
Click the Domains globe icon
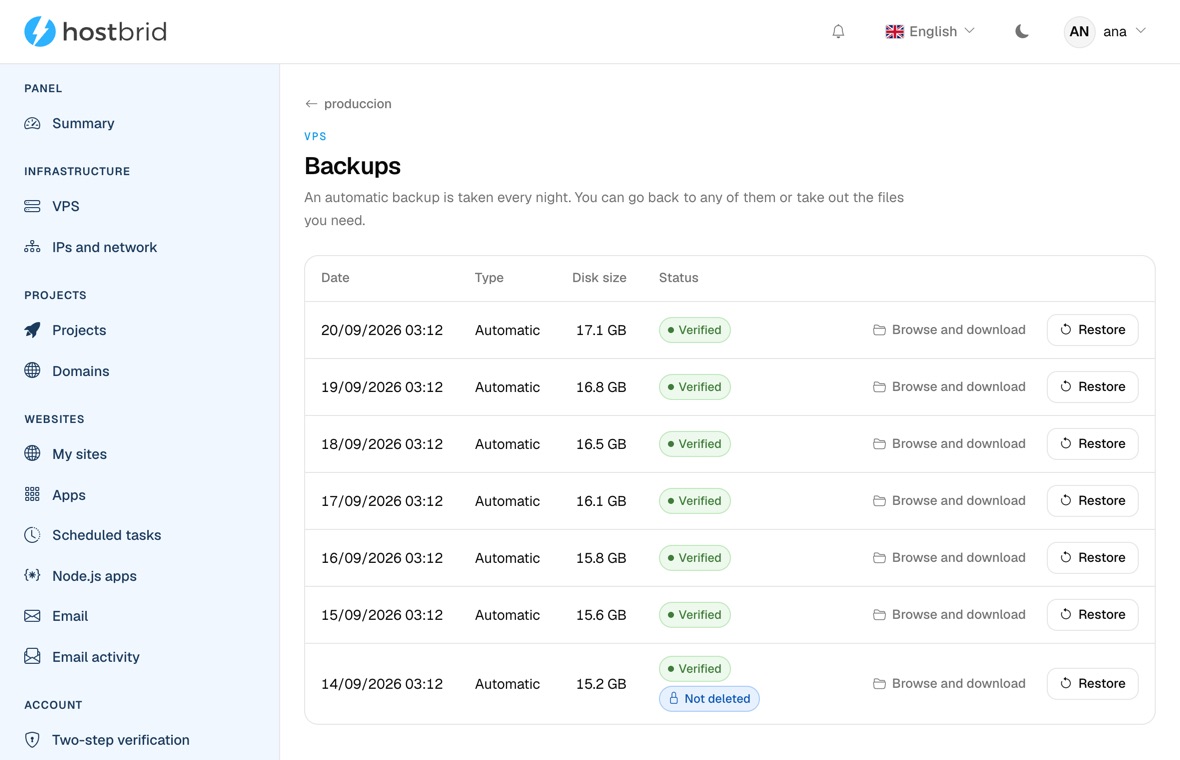coord(32,370)
